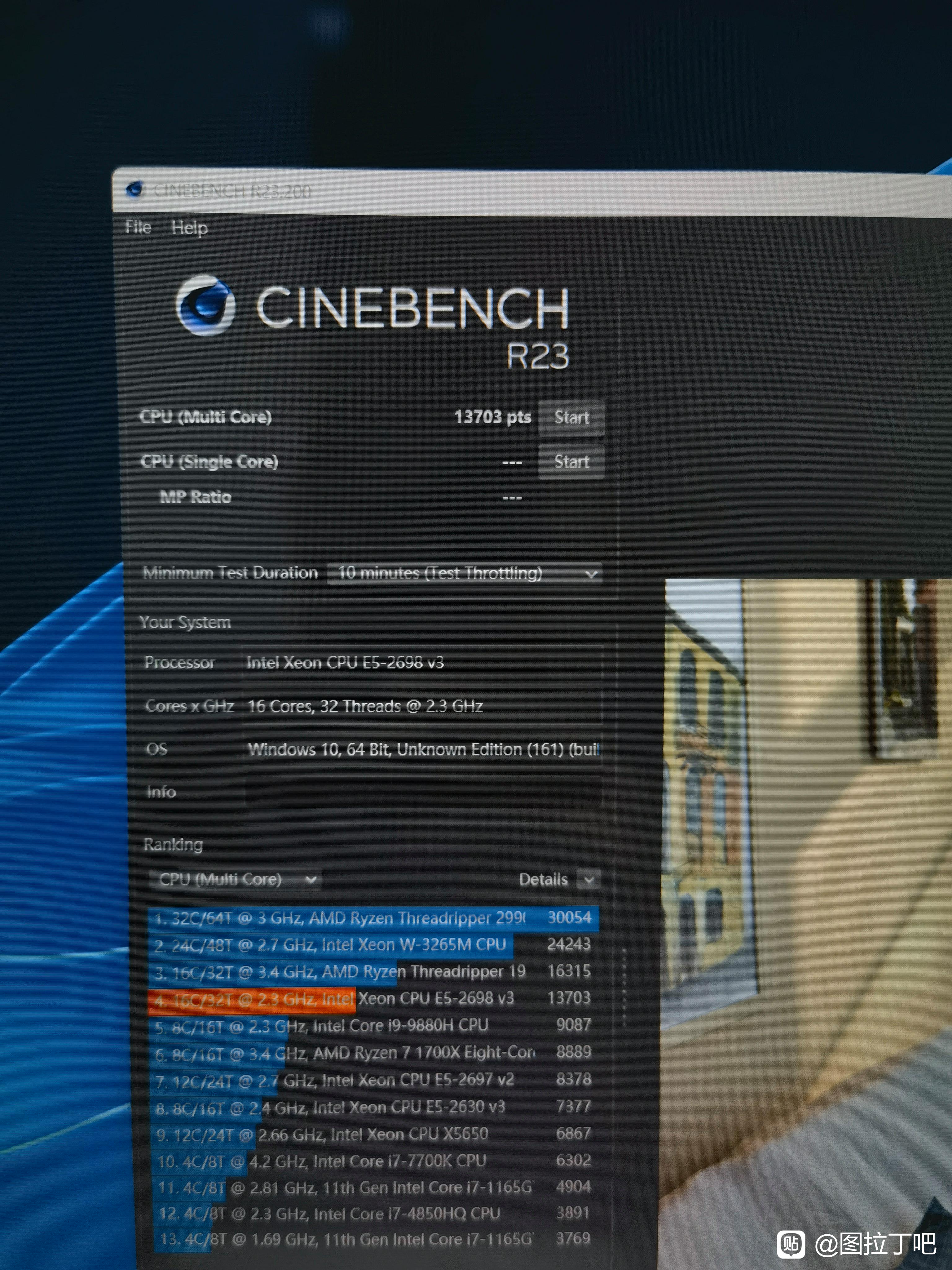This screenshot has height=1270, width=952.
Task: Select ranking row Intel Xeon CPU E5-2697 v2
Action: 373,1081
